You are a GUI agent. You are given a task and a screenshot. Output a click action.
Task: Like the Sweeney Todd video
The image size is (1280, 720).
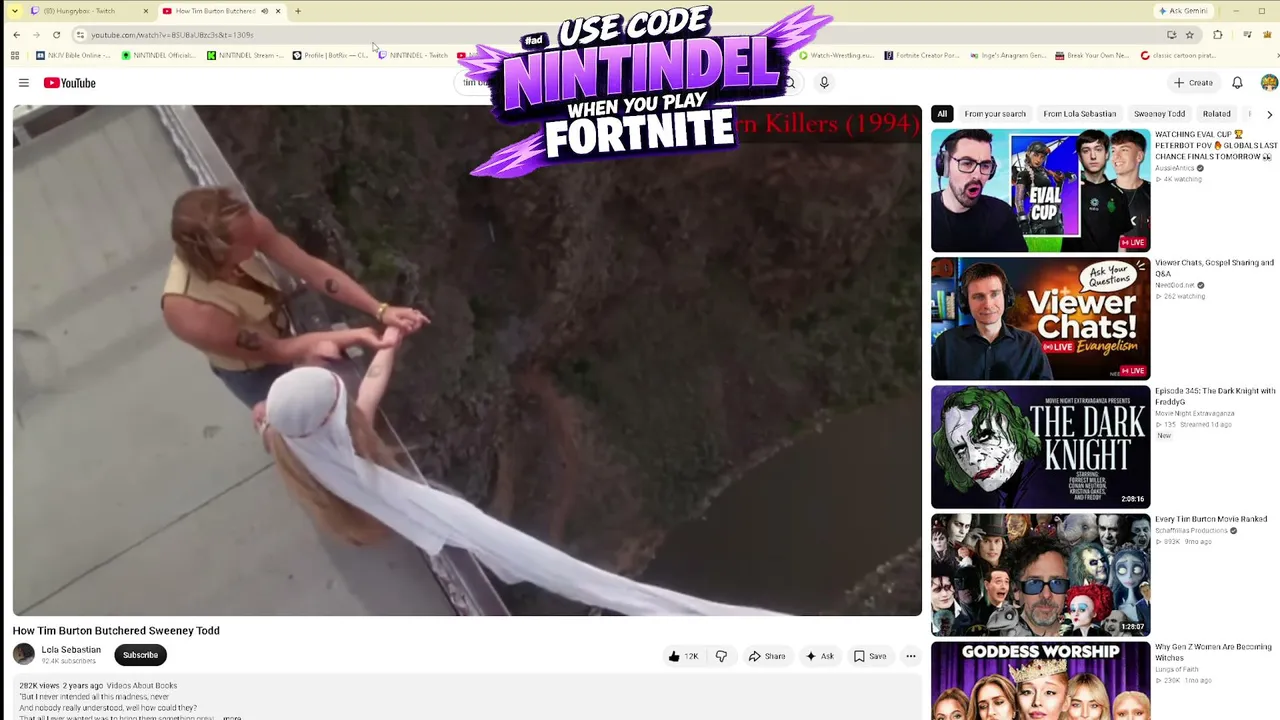pyautogui.click(x=684, y=656)
